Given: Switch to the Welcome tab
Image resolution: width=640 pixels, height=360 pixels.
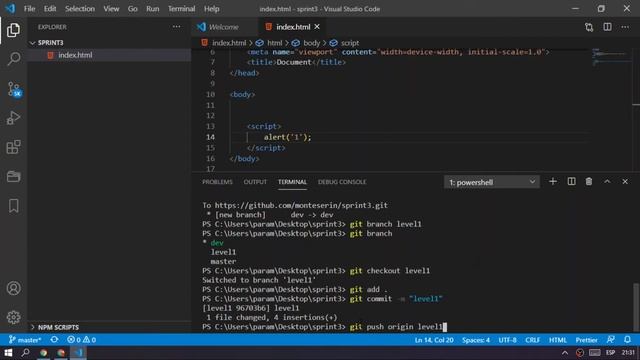Looking at the screenshot, I should click(x=224, y=27).
